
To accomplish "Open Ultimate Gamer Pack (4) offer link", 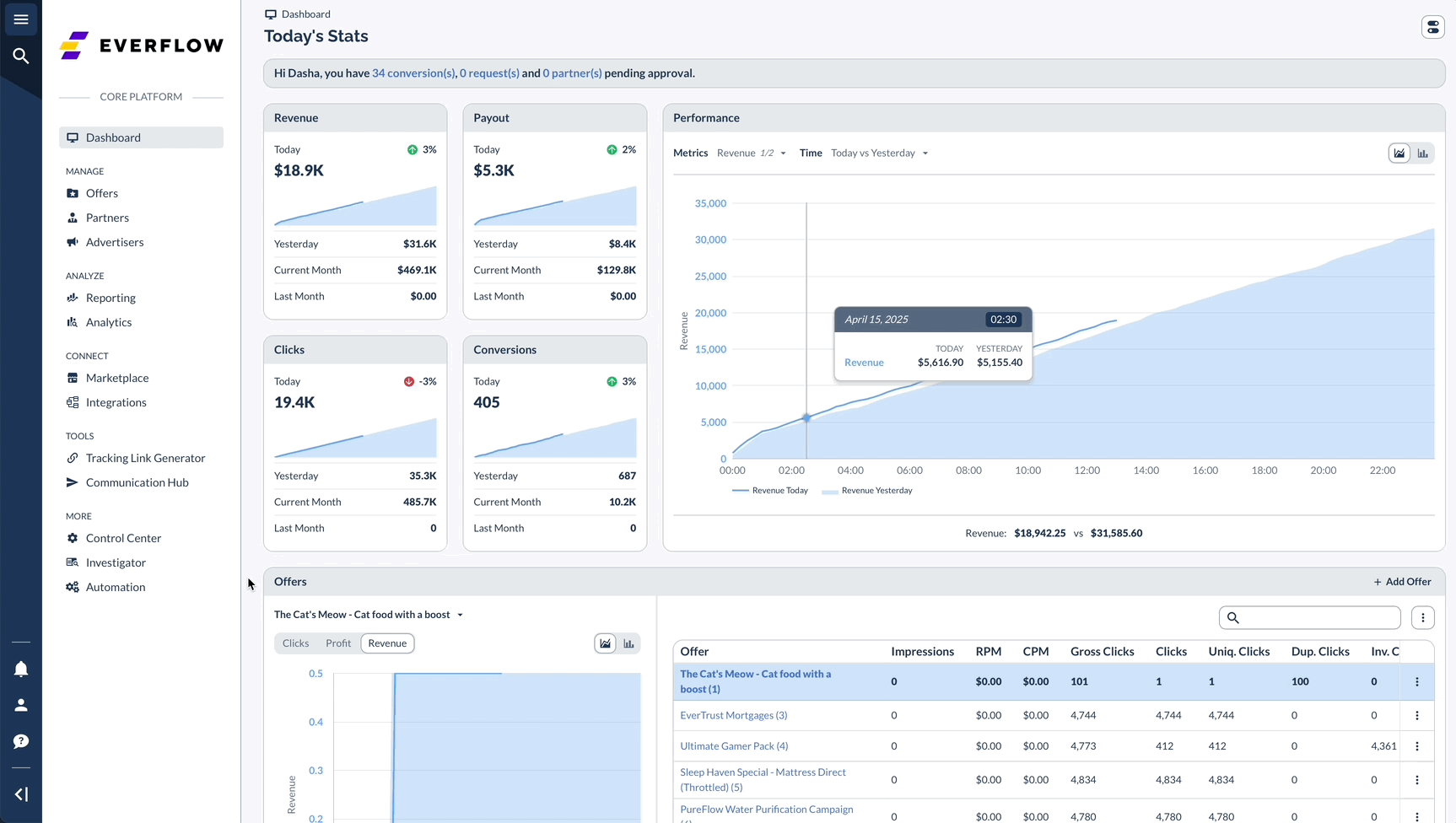I will click(x=734, y=746).
